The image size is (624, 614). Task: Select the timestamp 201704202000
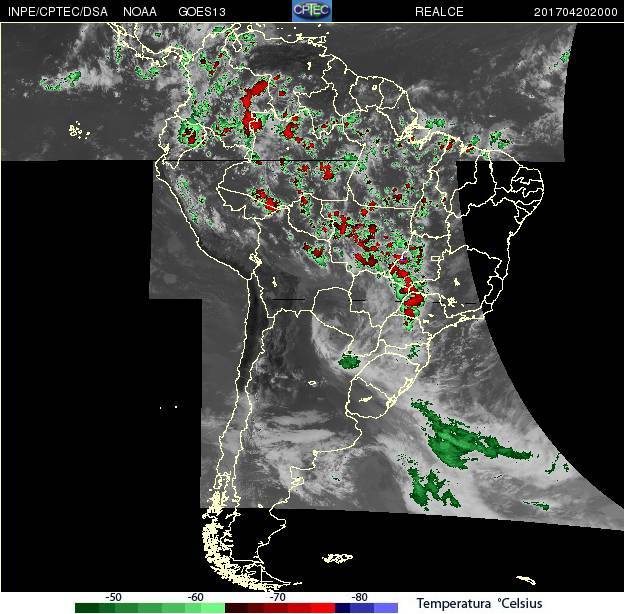click(575, 12)
